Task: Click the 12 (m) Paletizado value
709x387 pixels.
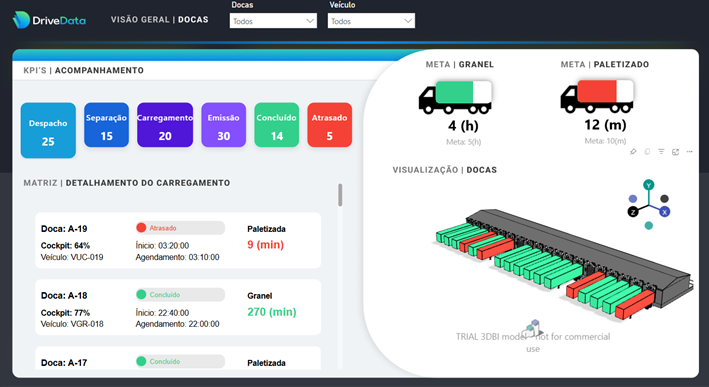Action: pos(605,124)
